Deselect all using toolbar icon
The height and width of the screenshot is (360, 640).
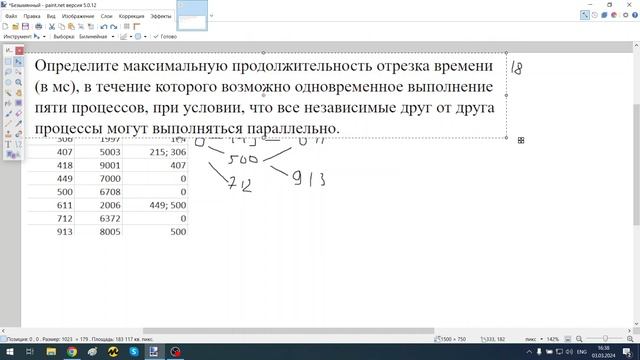coord(91,27)
